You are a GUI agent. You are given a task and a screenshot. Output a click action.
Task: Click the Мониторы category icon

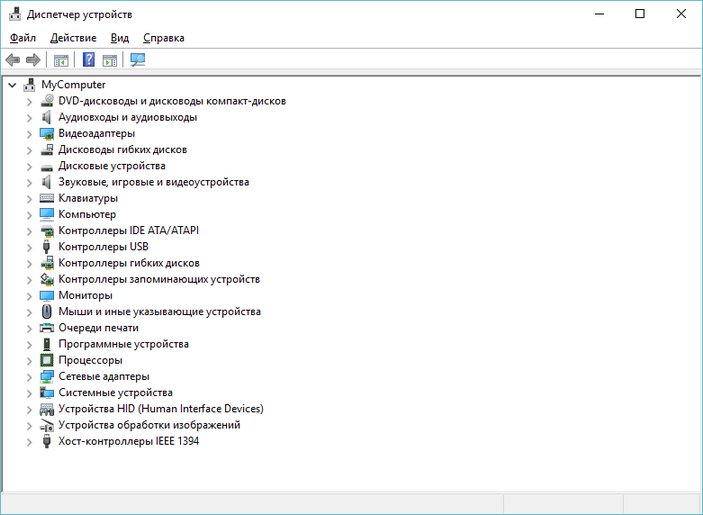coord(47,296)
